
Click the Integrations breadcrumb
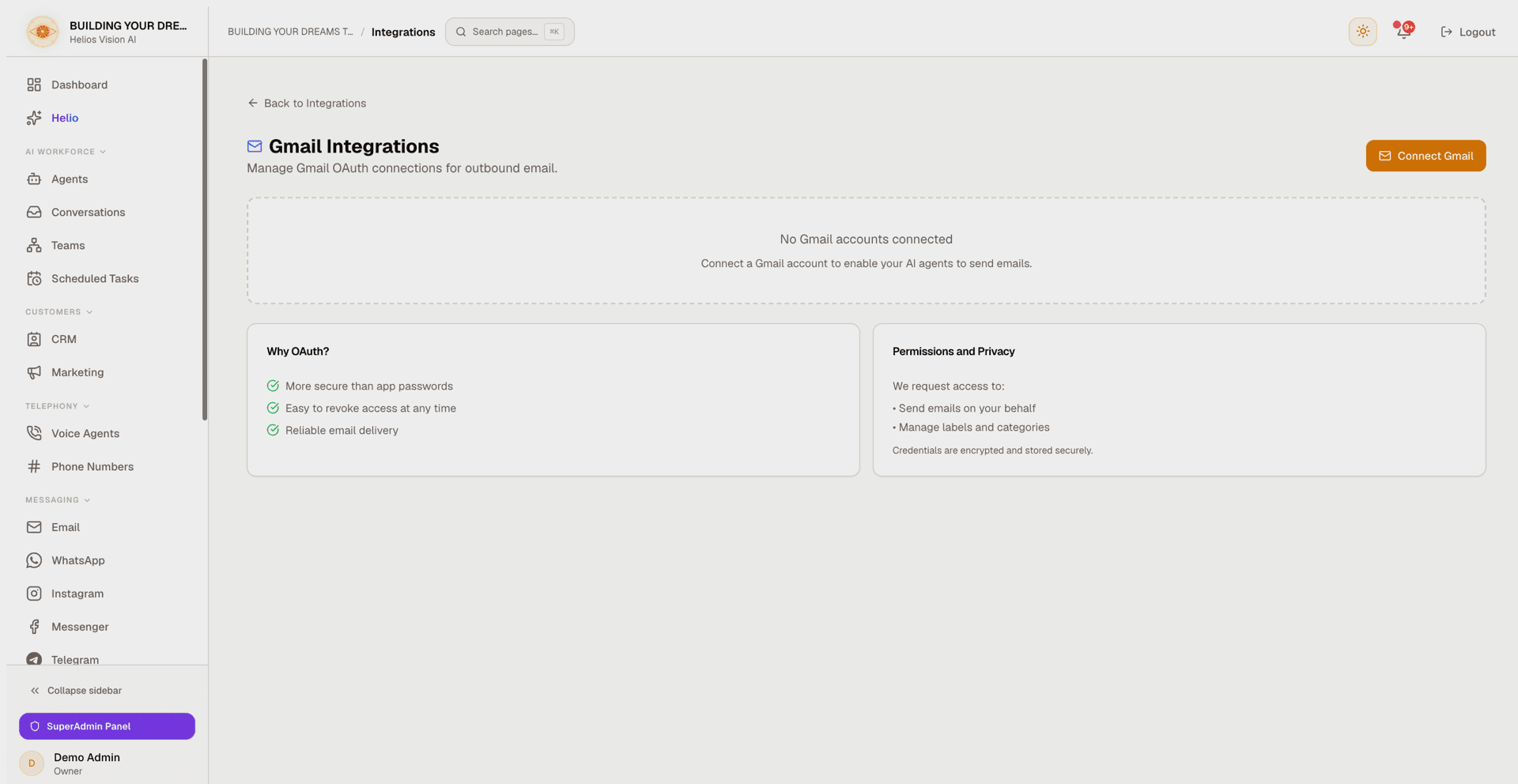pos(403,32)
